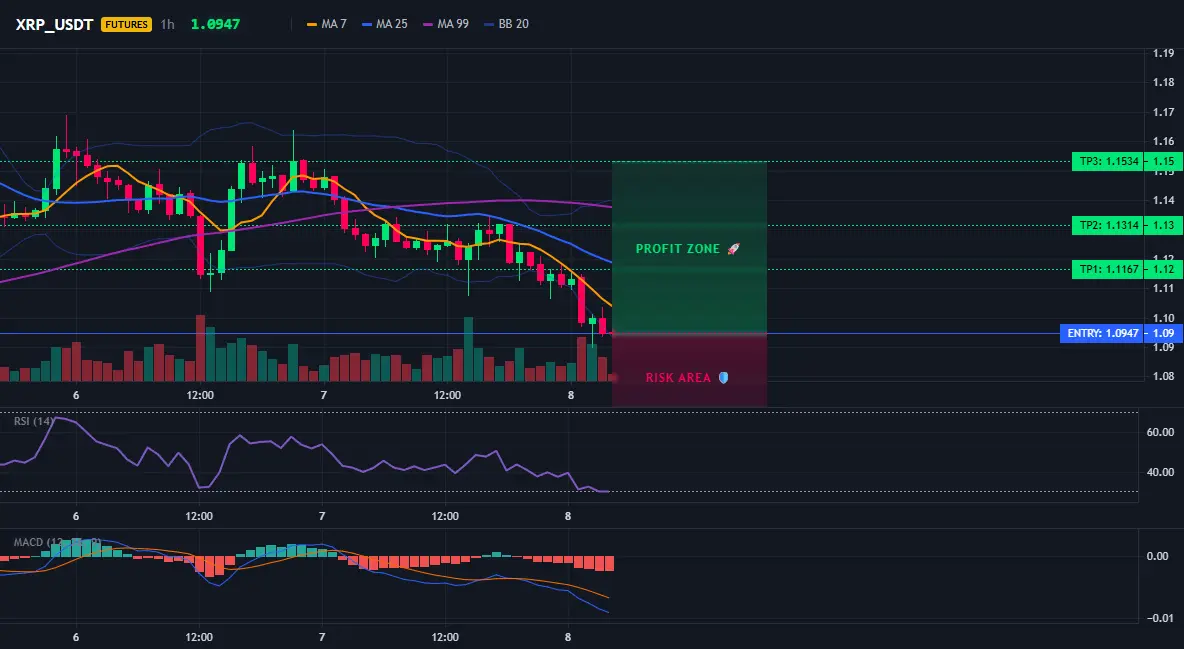Click the 40.00 RSI axis value
Screen dimensions: 1184x649
[1161, 472]
